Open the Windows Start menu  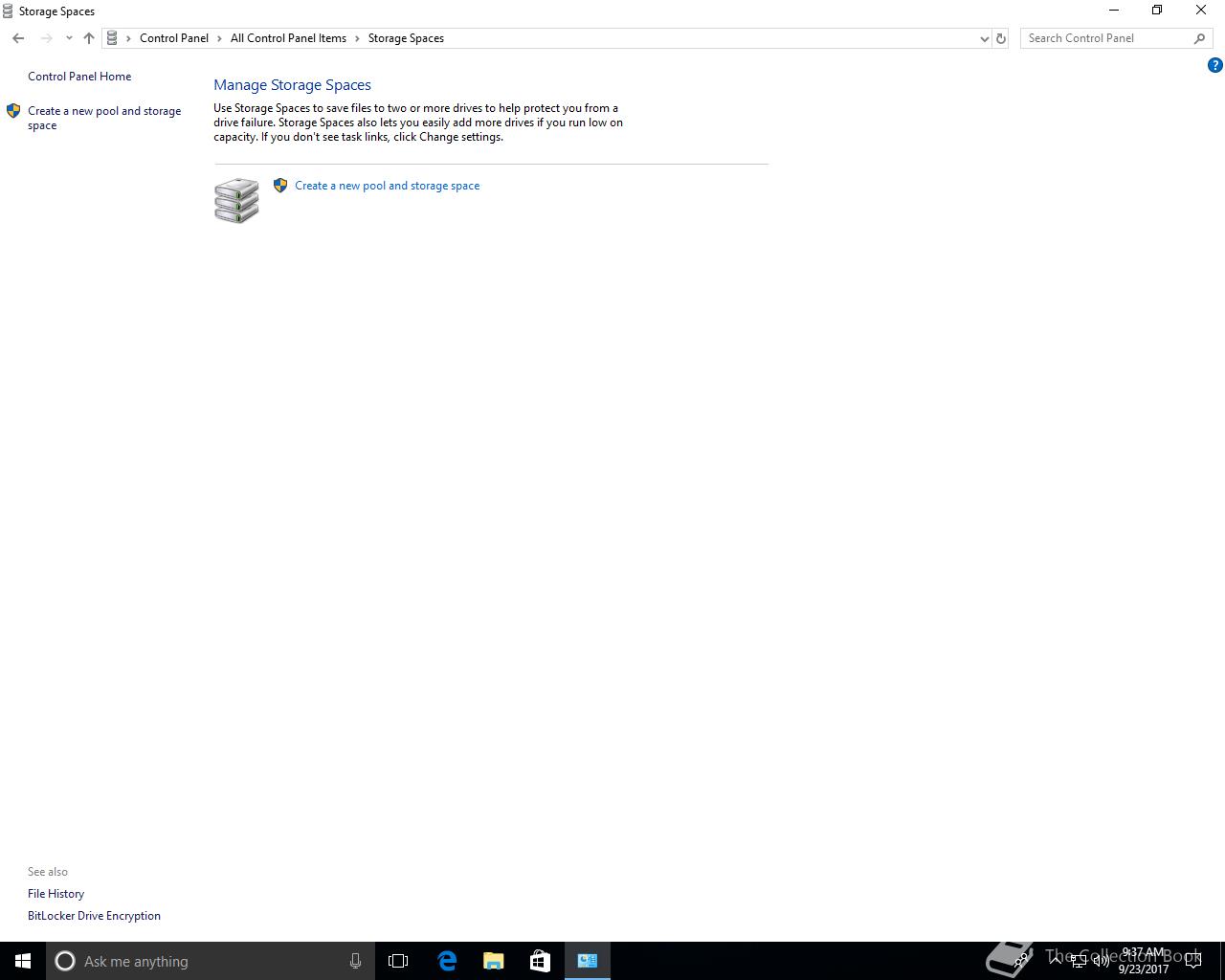pos(23,961)
